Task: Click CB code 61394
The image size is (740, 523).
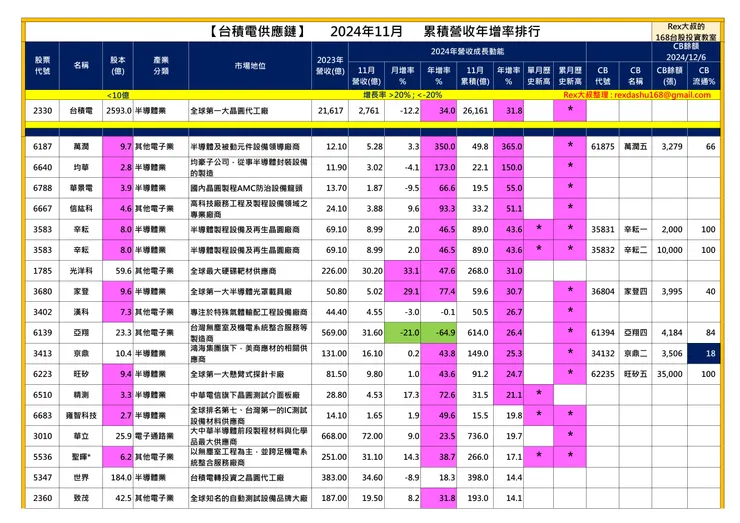Action: pos(603,333)
